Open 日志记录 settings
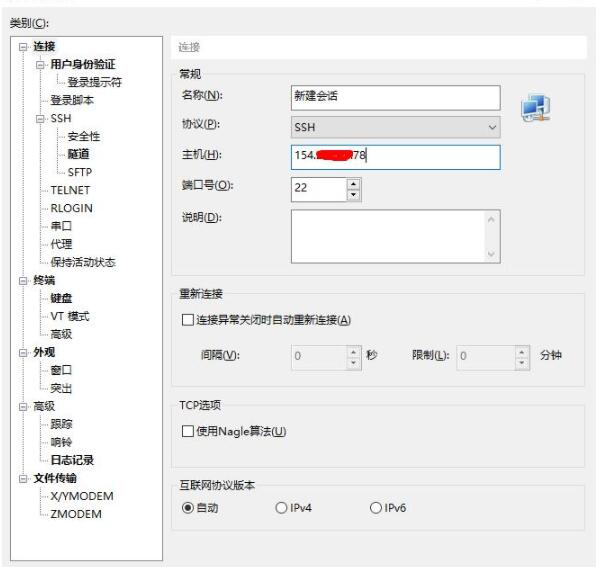 click(72, 460)
